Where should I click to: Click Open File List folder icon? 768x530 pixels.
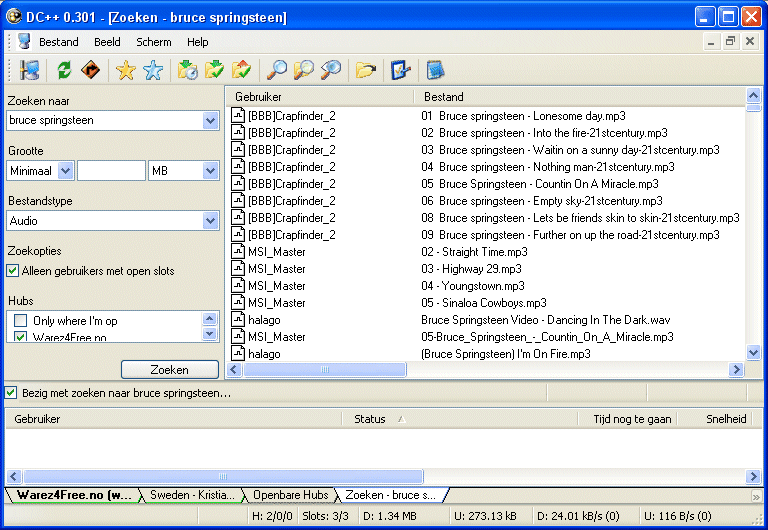[x=365, y=70]
